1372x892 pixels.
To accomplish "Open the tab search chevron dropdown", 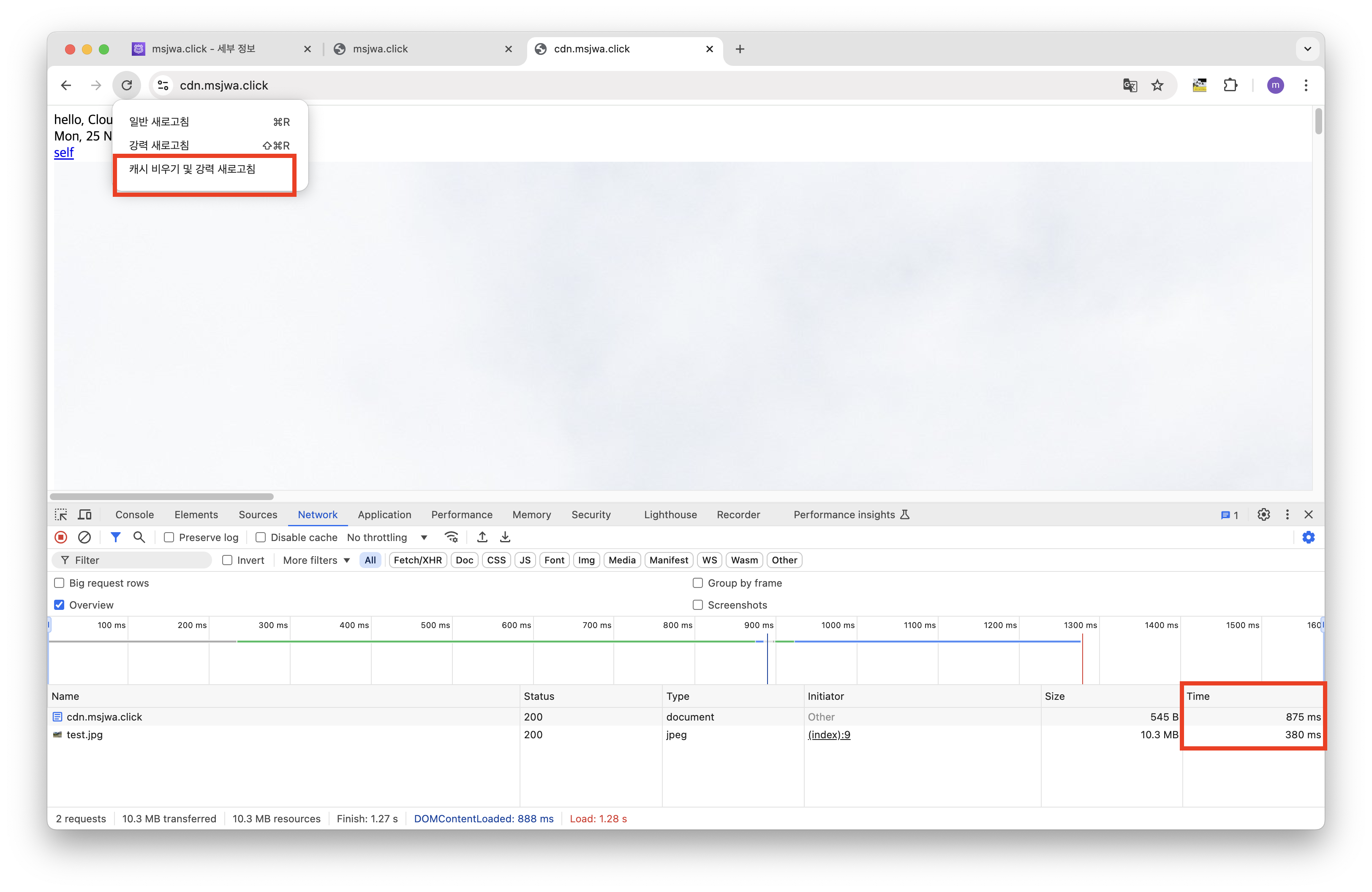I will pos(1307,49).
